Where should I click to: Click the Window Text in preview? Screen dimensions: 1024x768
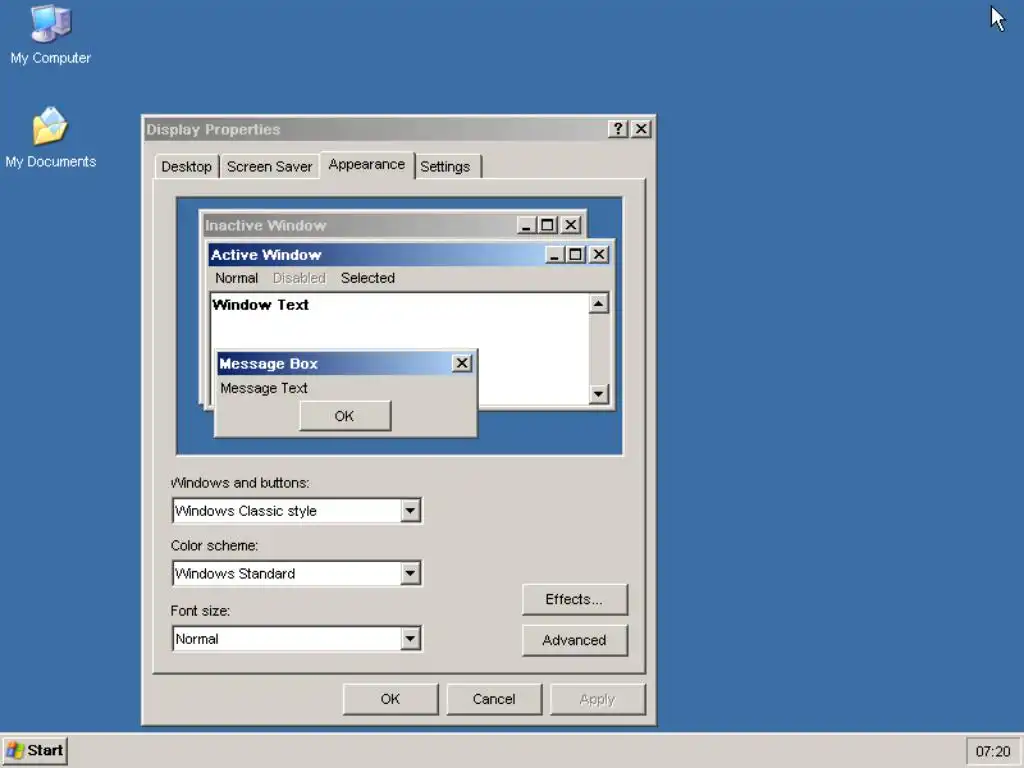(x=261, y=305)
